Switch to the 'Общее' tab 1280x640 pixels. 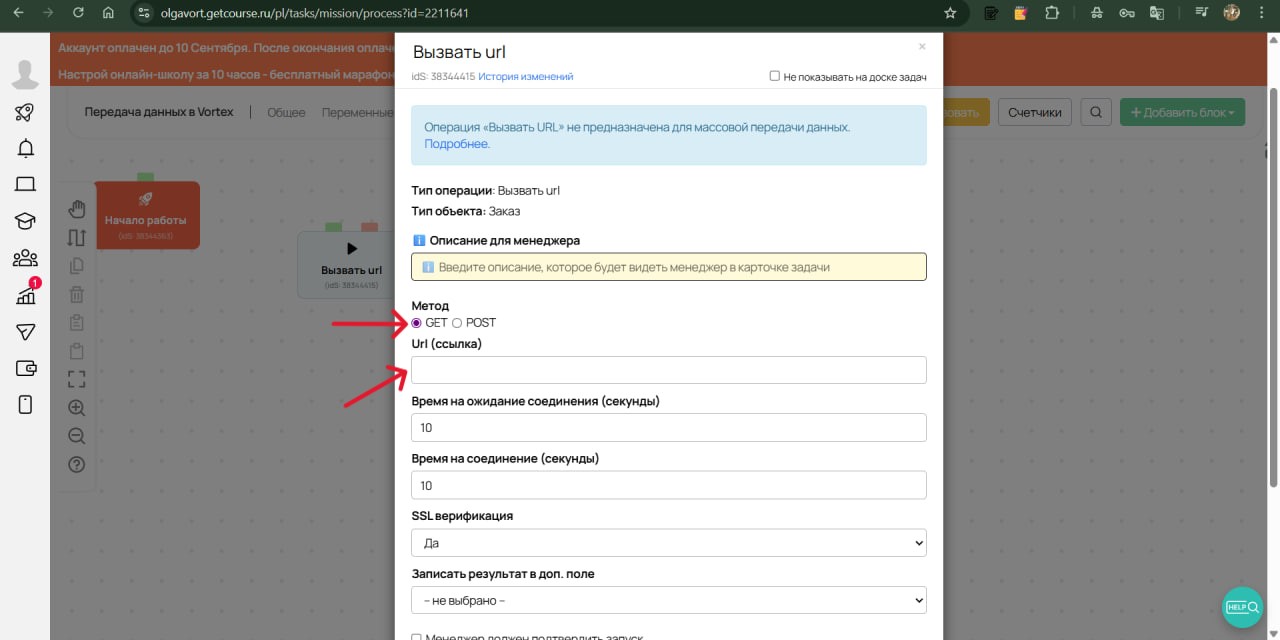pyautogui.click(x=286, y=113)
